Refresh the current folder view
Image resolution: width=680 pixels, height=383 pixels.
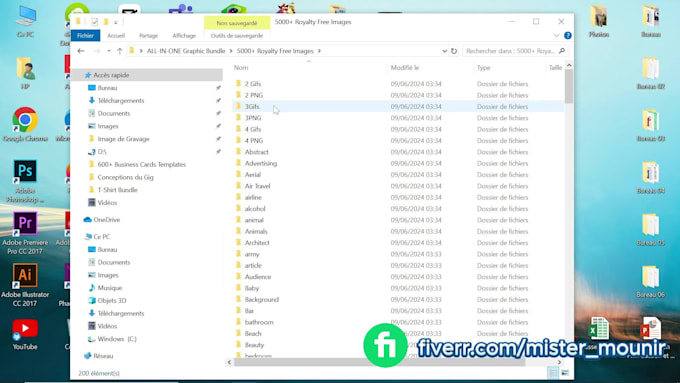point(454,51)
